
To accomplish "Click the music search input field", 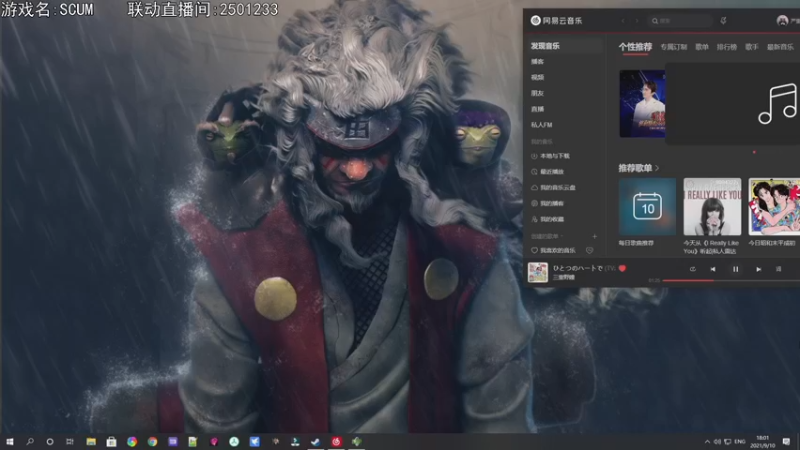I will (x=680, y=21).
